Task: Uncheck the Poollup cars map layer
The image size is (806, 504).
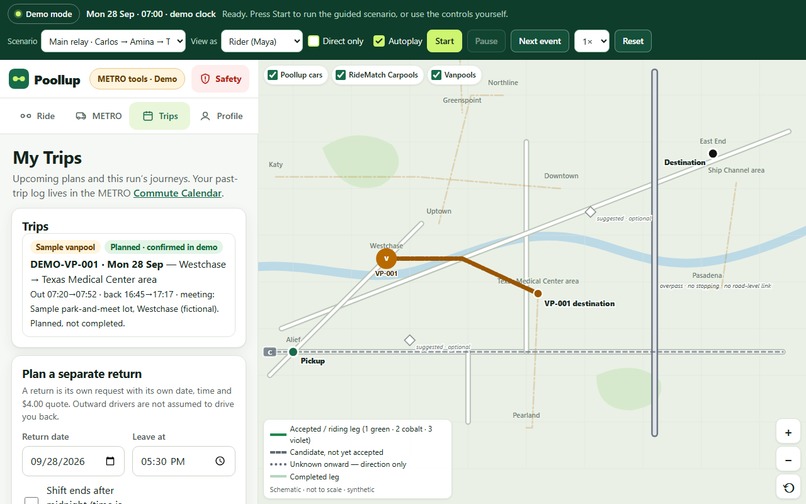Action: pos(273,75)
